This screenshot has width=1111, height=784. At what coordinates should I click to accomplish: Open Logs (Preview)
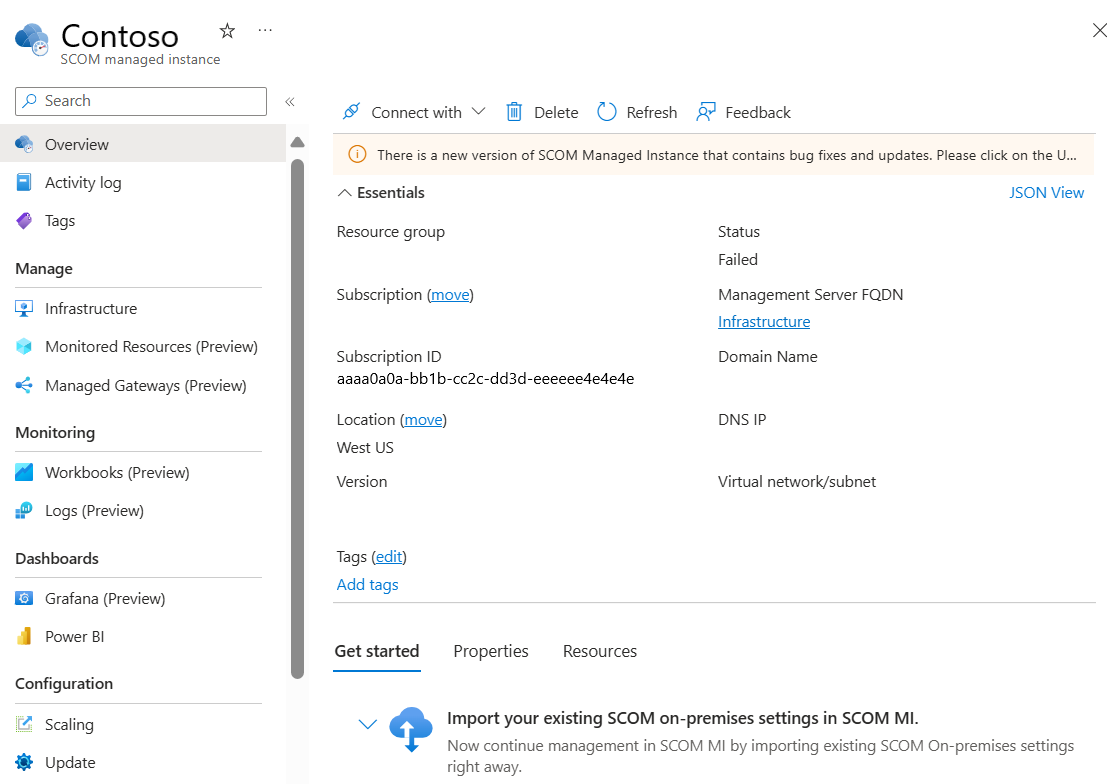point(96,510)
